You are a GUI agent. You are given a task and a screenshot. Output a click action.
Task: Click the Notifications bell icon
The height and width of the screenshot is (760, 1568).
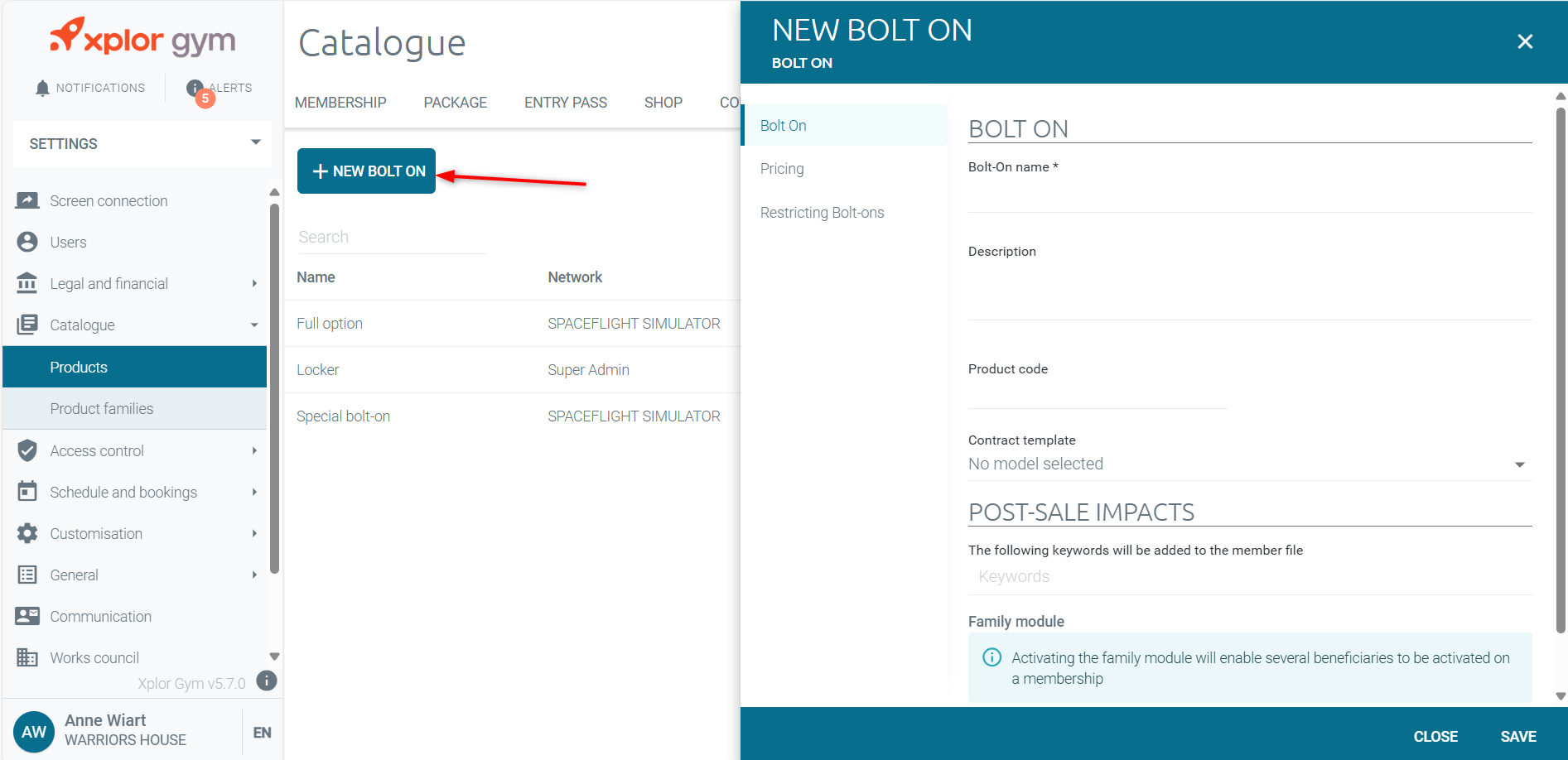42,88
